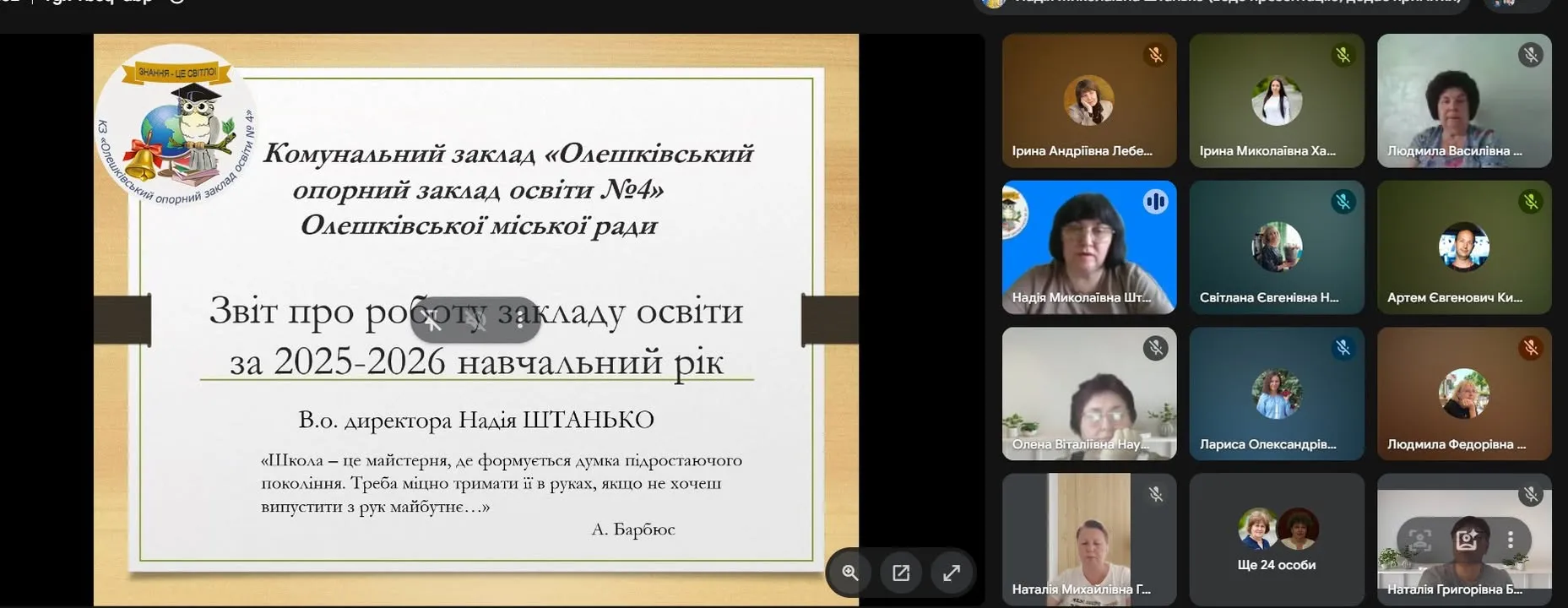Select Олена Віталіївна Нау... video tile
This screenshot has width=1568, height=608.
tap(1089, 394)
